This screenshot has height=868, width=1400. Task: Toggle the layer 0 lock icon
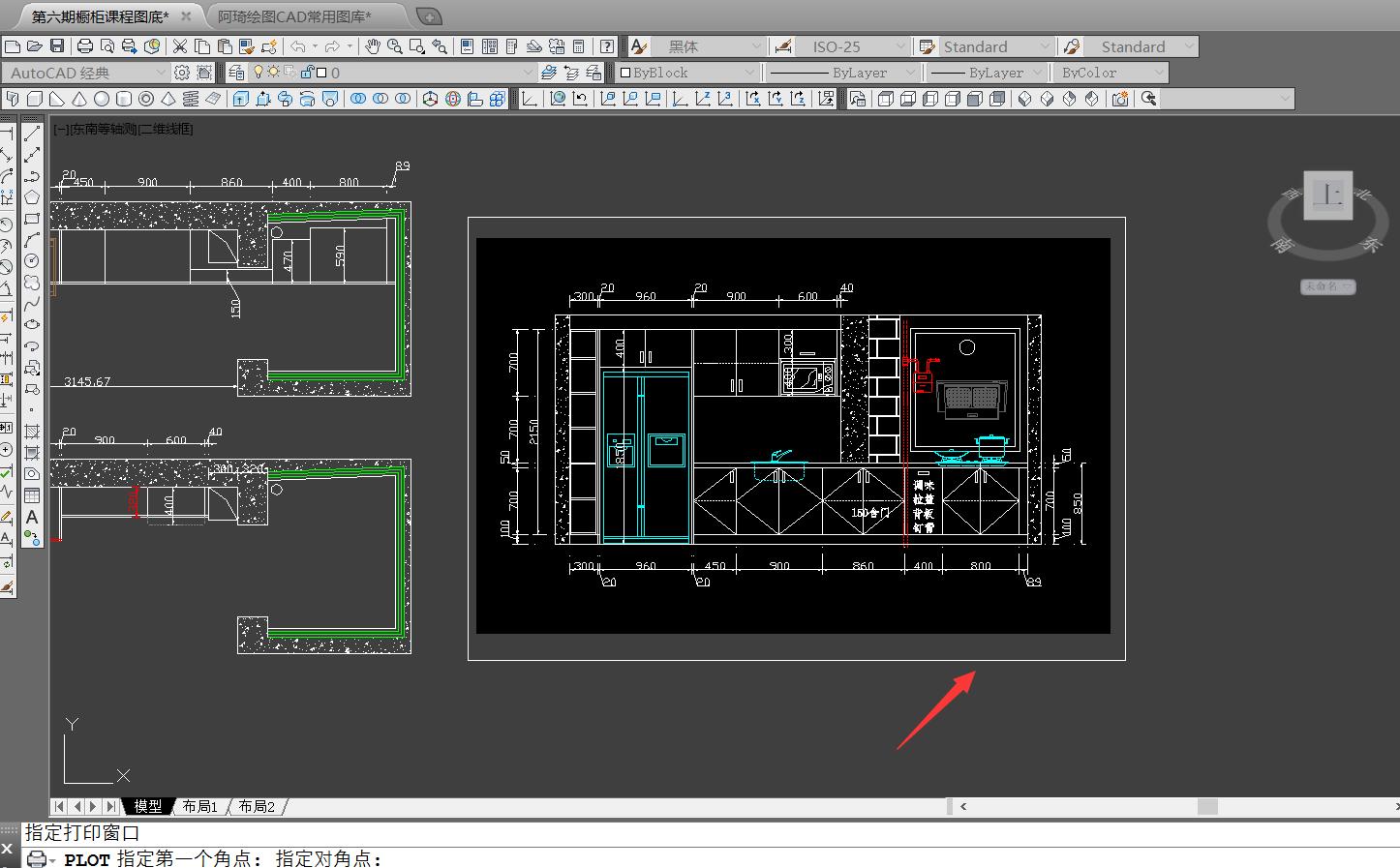[308, 73]
